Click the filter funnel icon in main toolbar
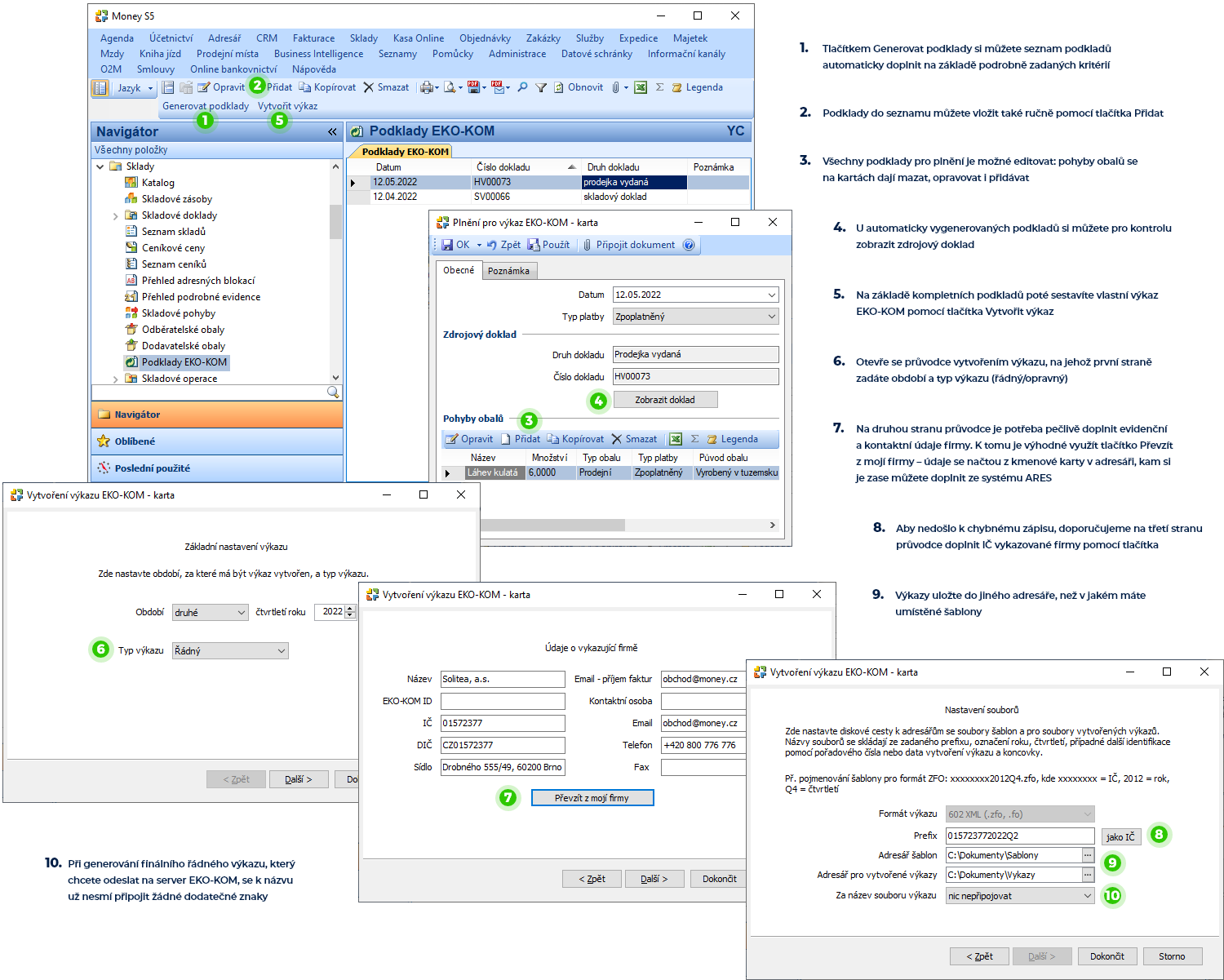The height and width of the screenshot is (980, 1224). (x=541, y=87)
